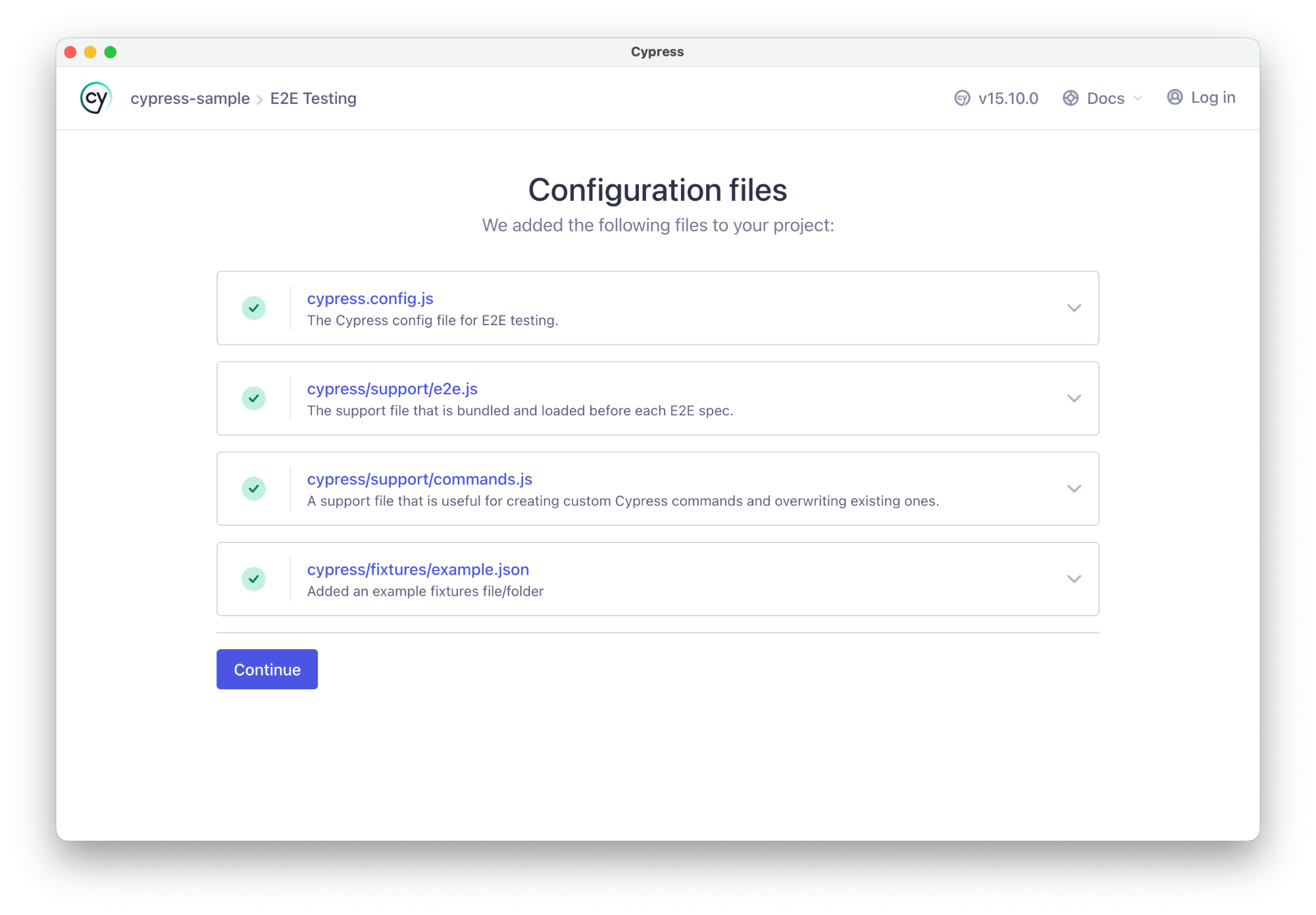Viewport: 1316px width, 915px height.
Task: Click the Docs lifebuoy icon
Action: point(1071,98)
